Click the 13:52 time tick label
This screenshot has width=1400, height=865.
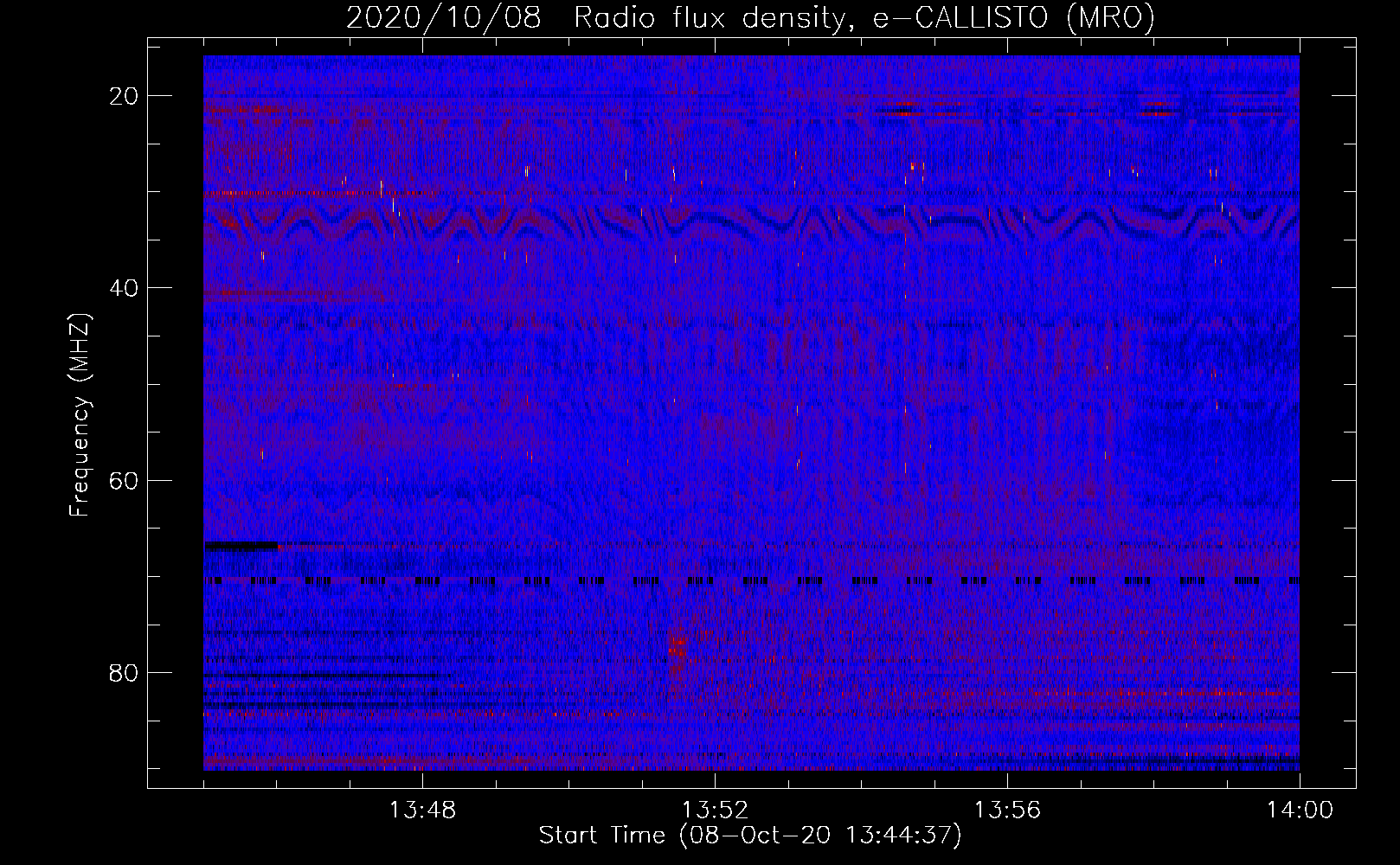click(715, 811)
